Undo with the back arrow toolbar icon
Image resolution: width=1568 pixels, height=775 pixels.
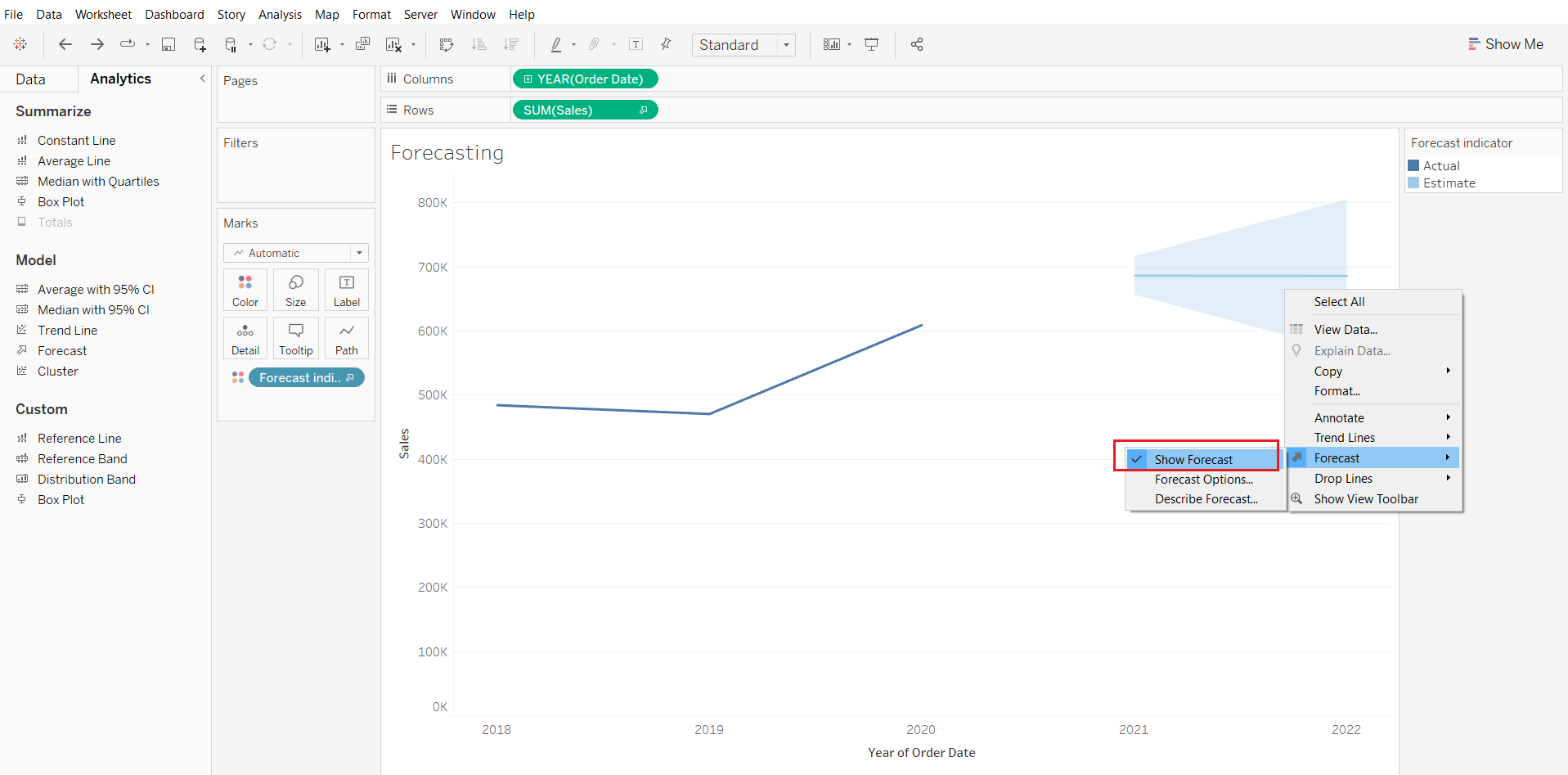(x=65, y=44)
